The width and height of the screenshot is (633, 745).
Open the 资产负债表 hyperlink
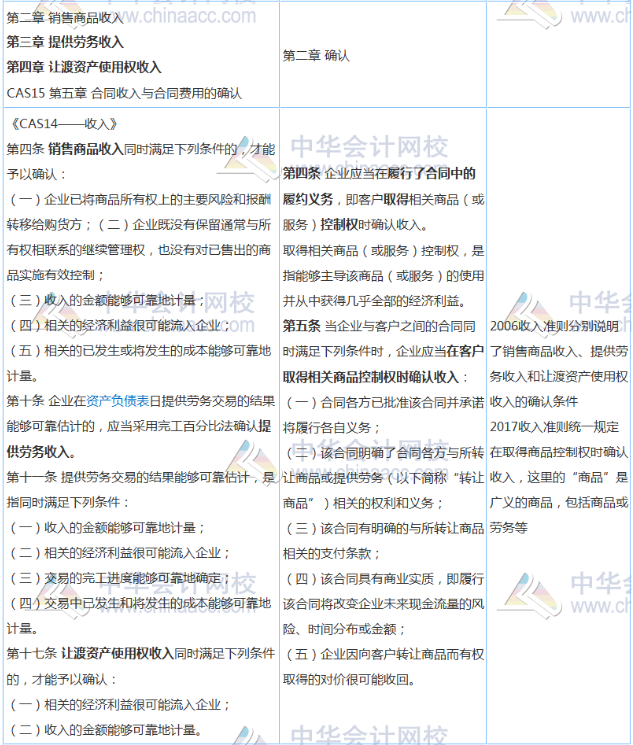click(115, 400)
